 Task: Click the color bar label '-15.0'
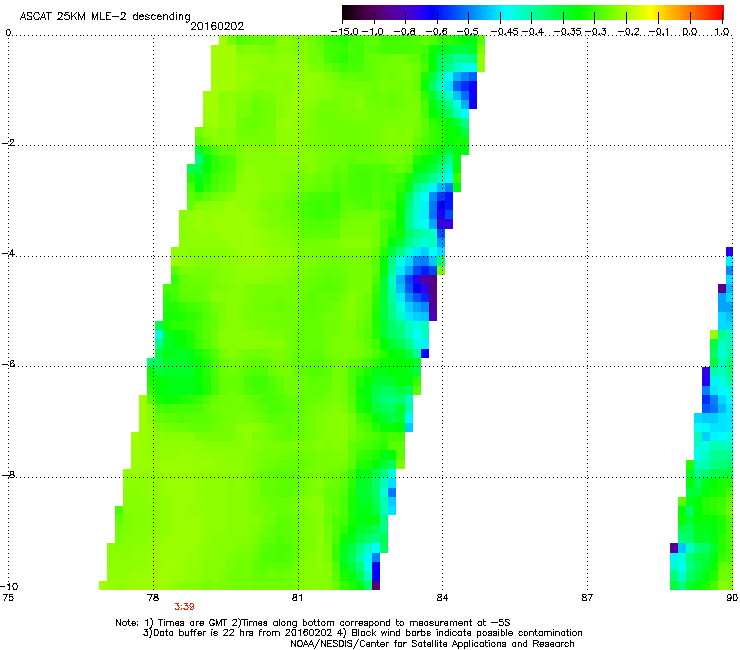coord(345,32)
